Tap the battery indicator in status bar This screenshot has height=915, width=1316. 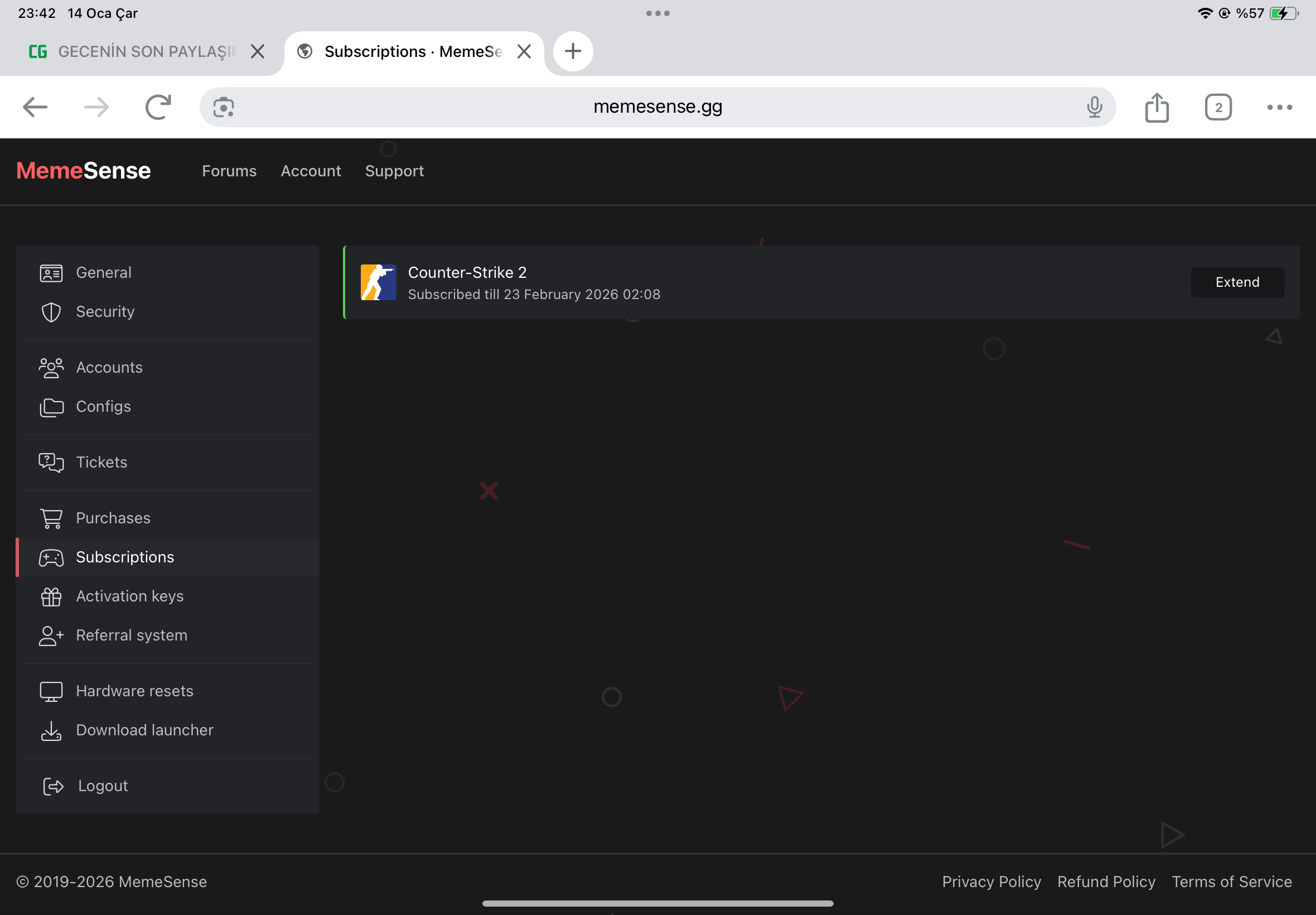pyautogui.click(x=1284, y=13)
